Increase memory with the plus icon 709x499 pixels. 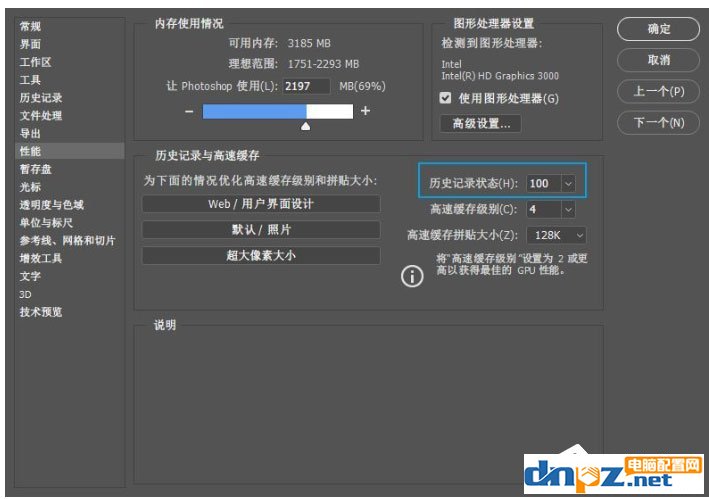coord(365,111)
